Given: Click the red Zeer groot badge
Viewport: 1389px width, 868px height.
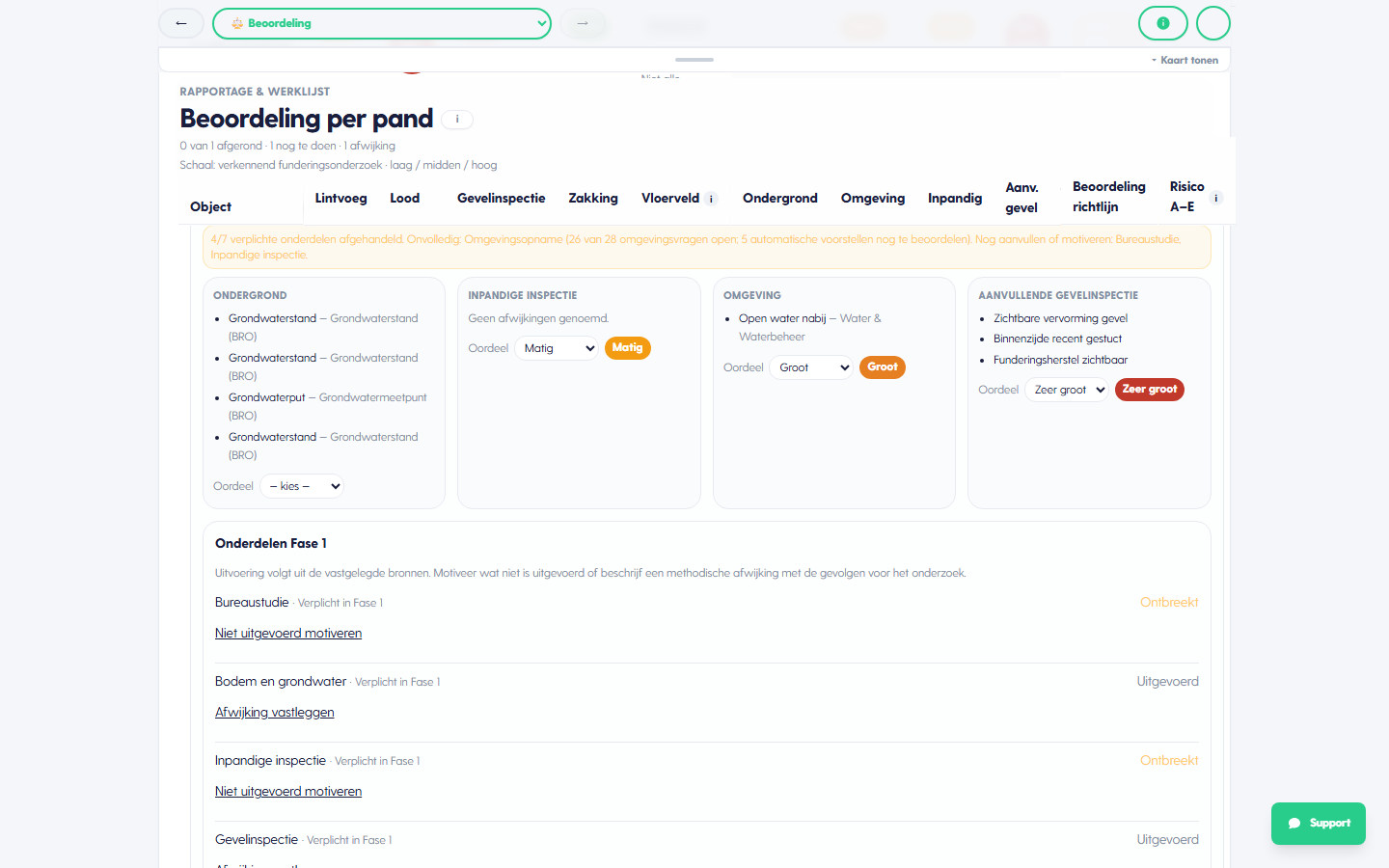Looking at the screenshot, I should (1150, 390).
